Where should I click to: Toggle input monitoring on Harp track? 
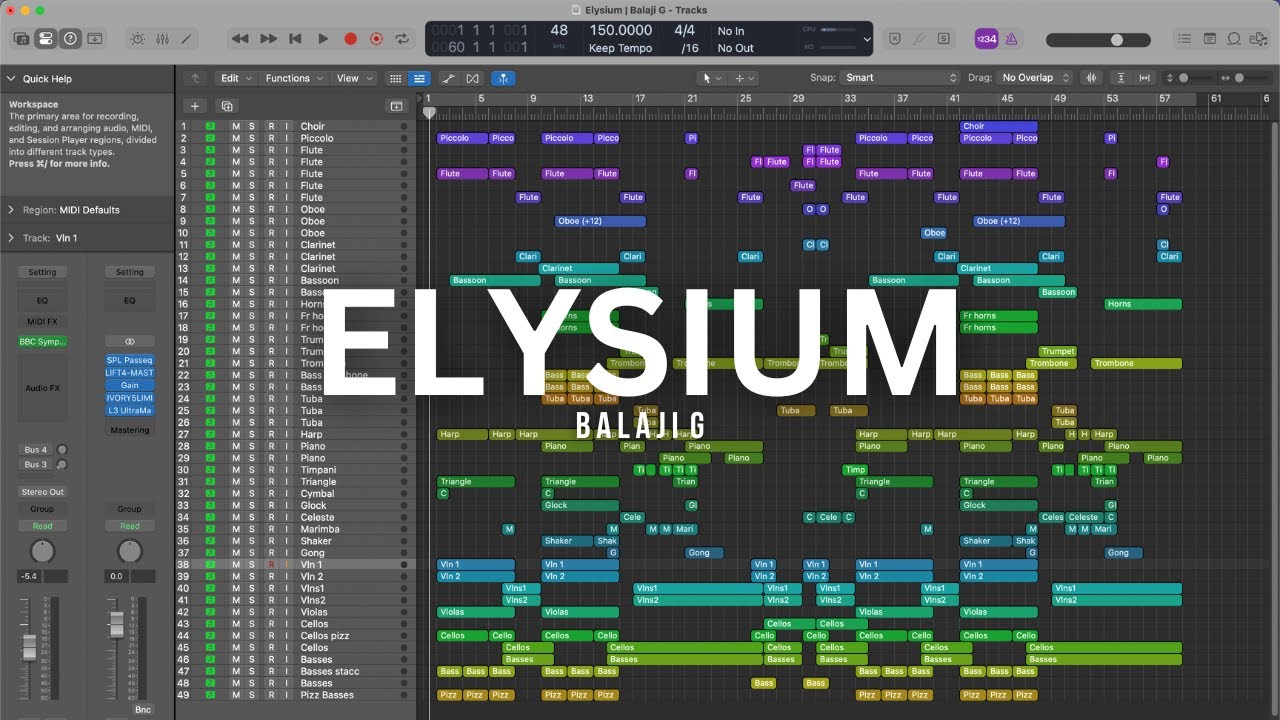286,435
